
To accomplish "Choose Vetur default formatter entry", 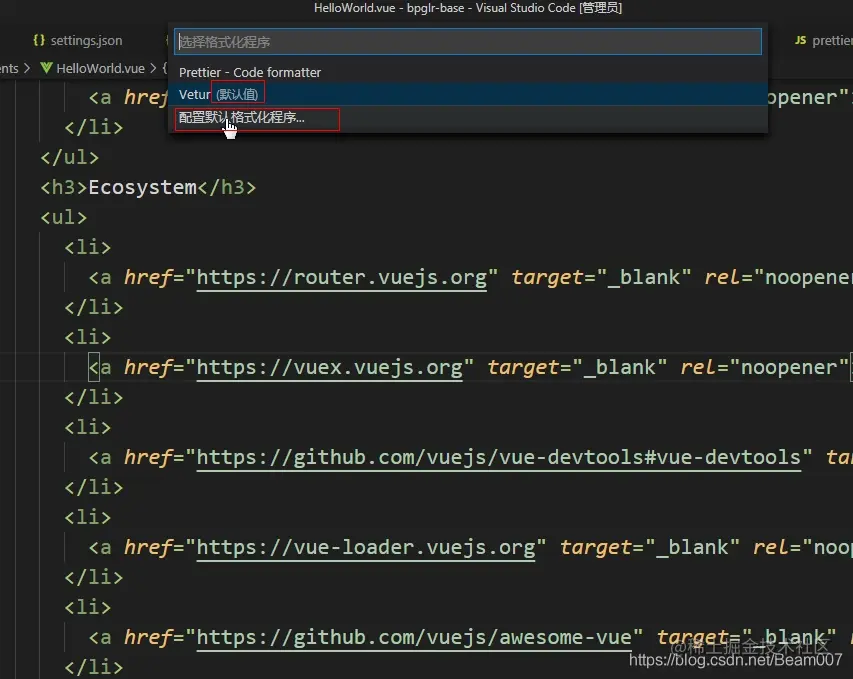I will pyautogui.click(x=468, y=94).
